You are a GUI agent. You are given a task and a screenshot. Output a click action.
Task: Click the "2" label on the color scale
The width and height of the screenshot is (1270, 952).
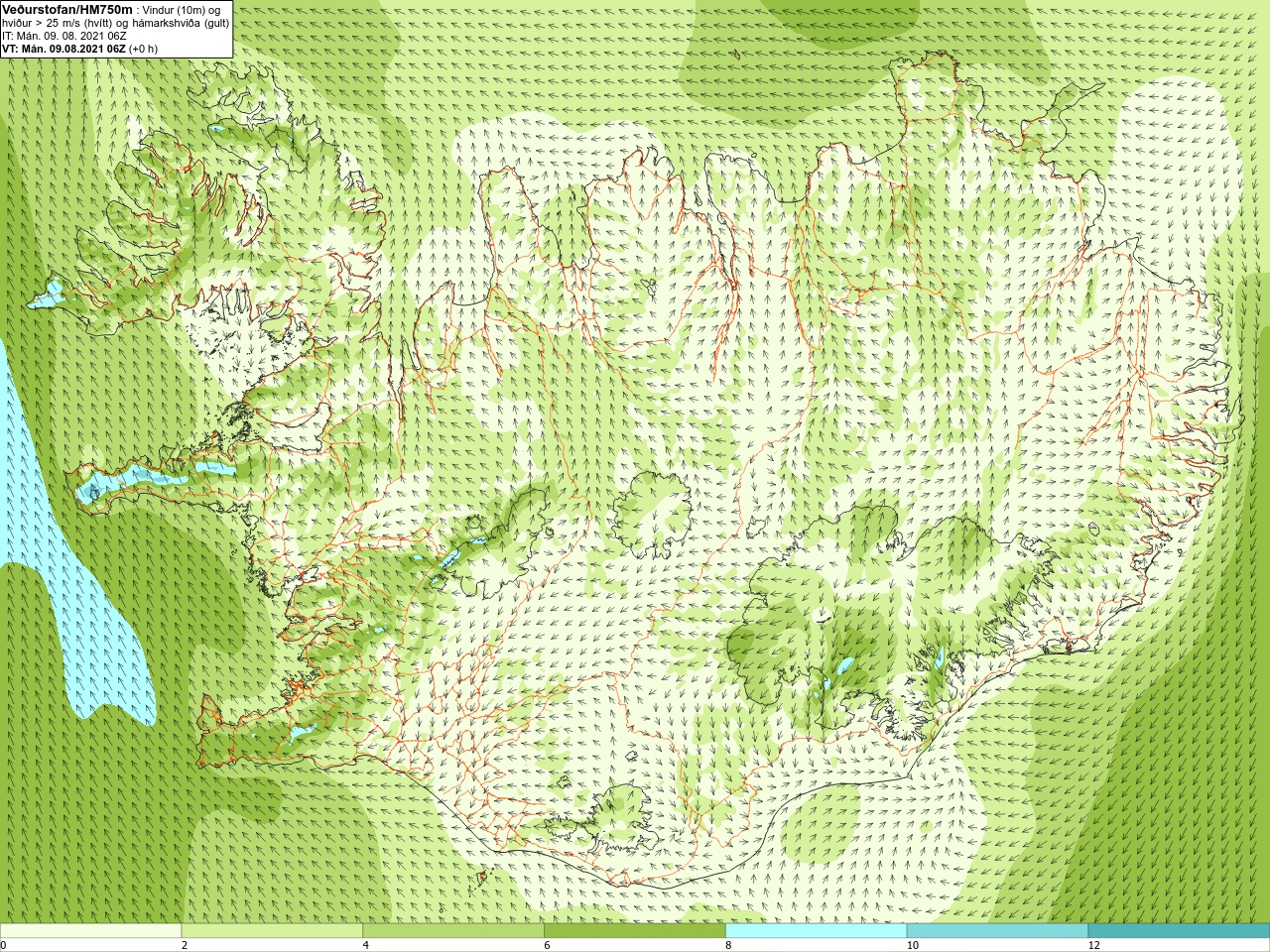click(x=185, y=945)
